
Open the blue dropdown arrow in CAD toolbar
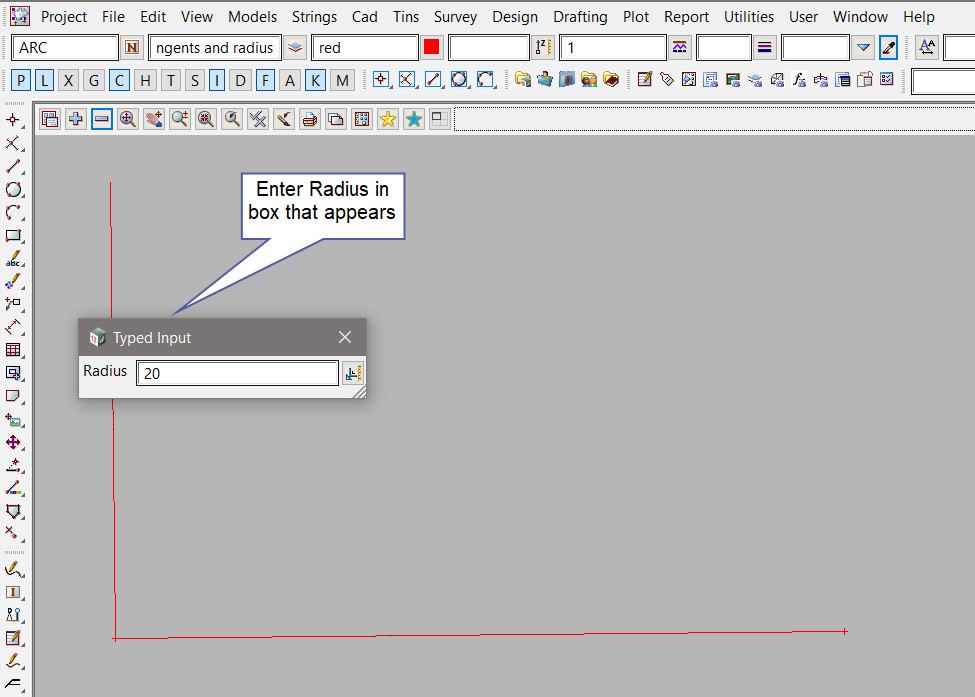[x=864, y=48]
